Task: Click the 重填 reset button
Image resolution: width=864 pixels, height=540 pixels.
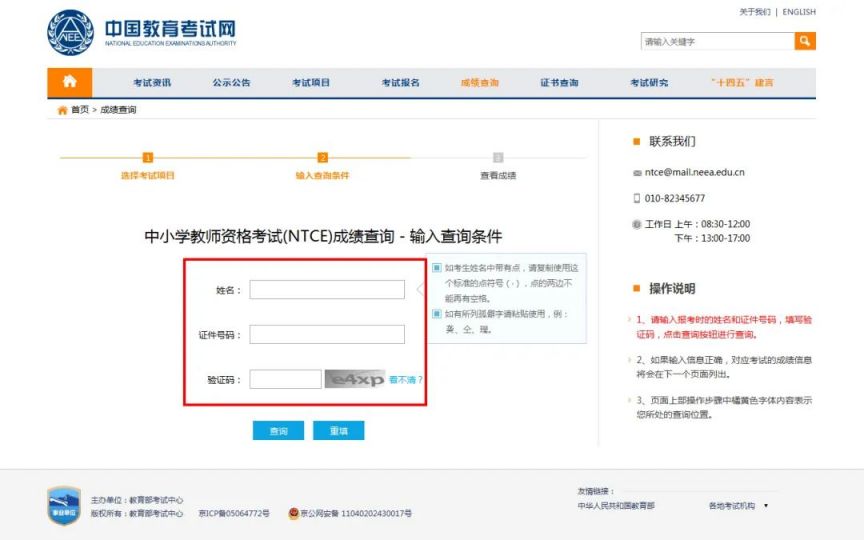Action: point(338,430)
